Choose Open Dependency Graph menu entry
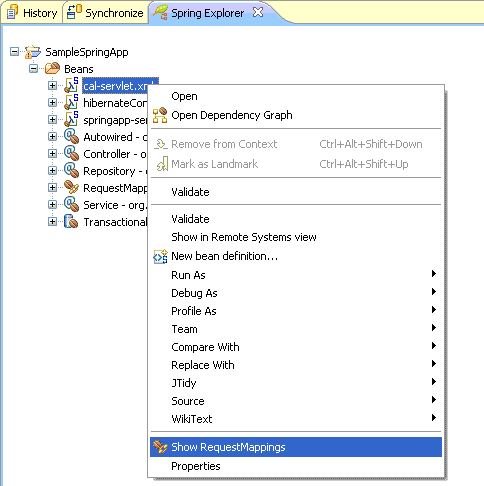 296,115
